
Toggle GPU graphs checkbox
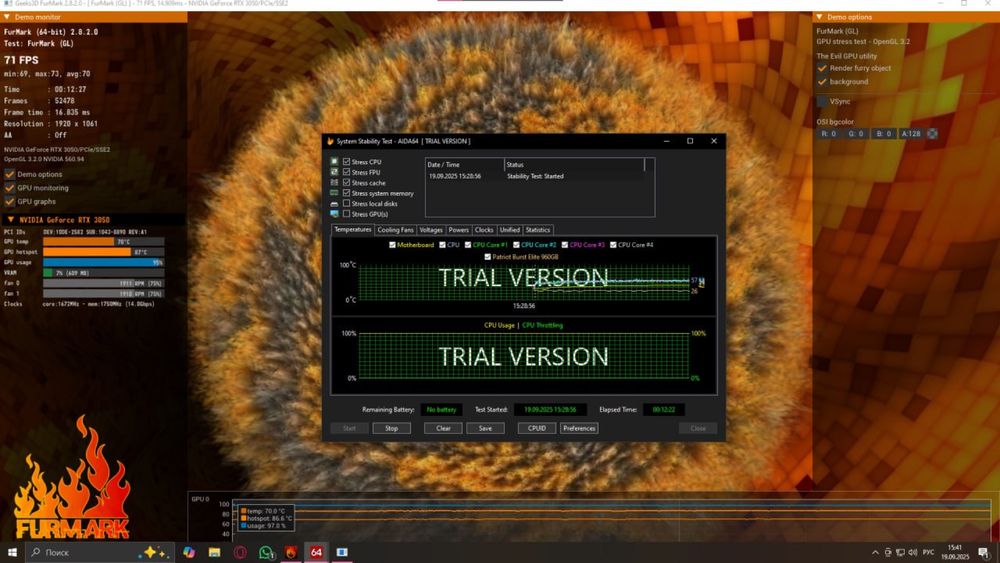[10, 201]
